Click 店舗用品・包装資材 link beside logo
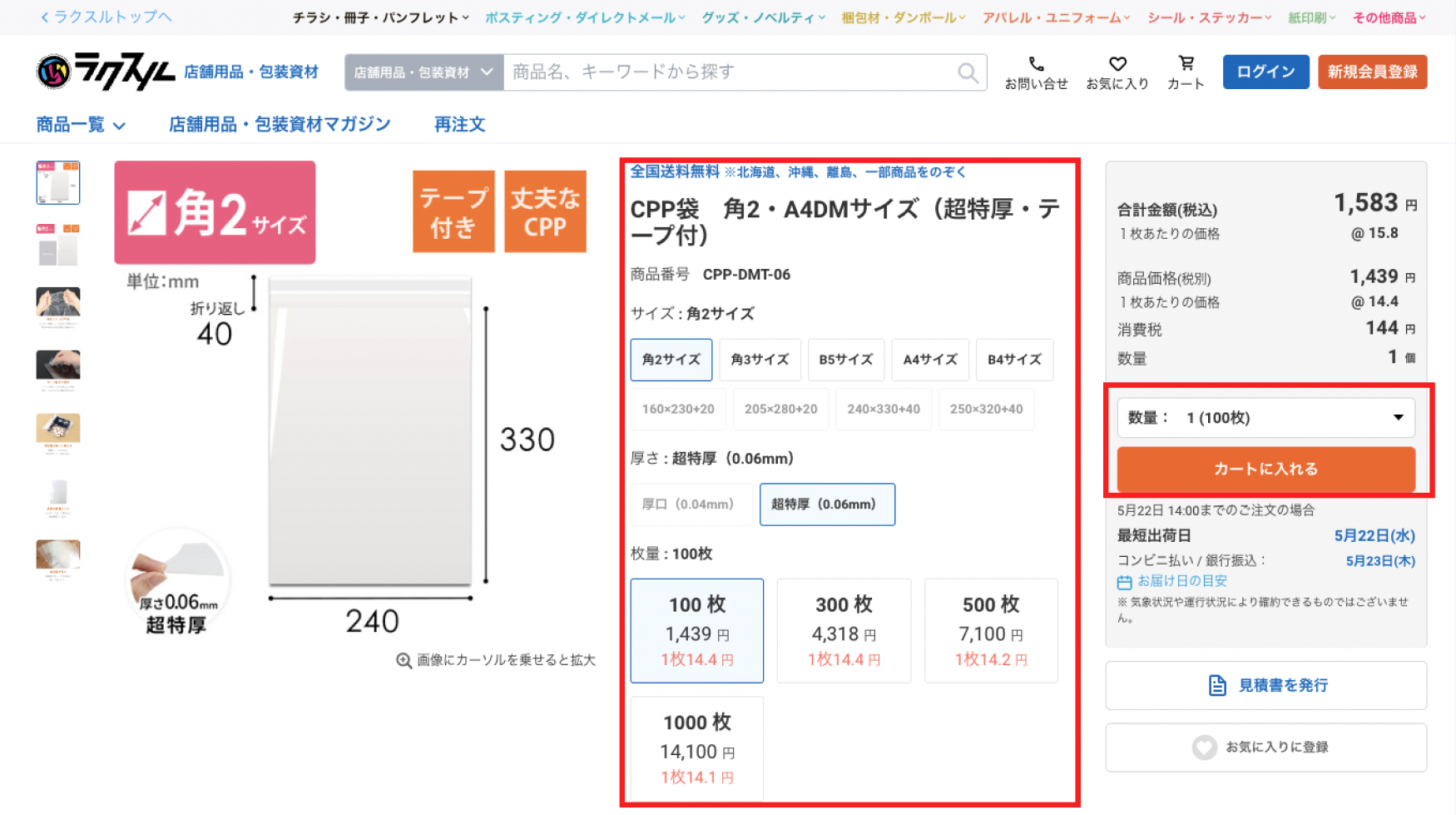 coord(251,72)
